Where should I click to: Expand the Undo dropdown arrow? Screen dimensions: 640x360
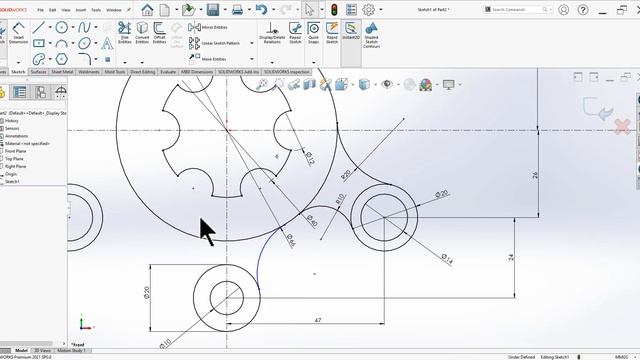pyautogui.click(x=273, y=9)
